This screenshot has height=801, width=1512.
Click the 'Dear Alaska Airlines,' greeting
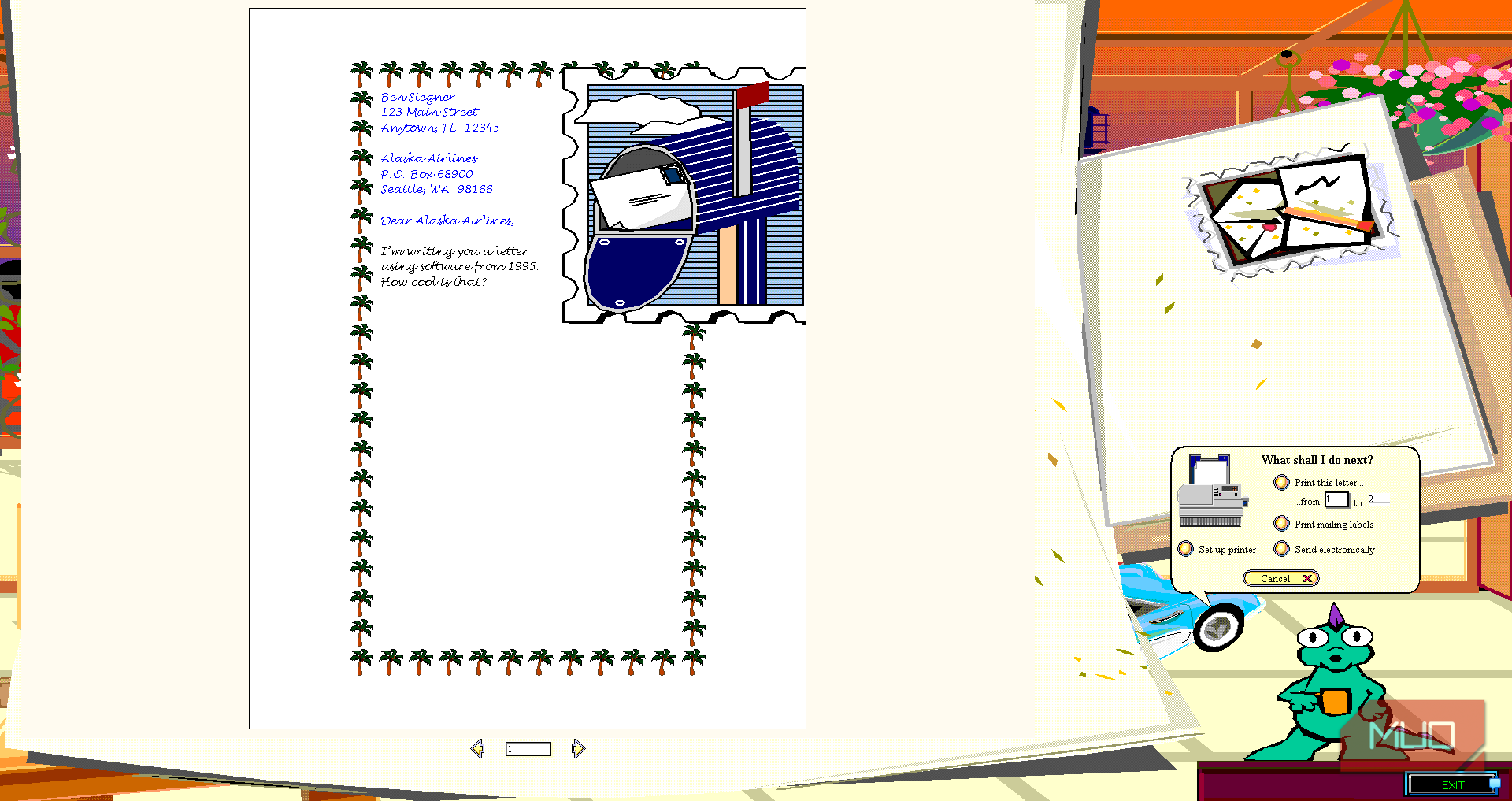[447, 221]
